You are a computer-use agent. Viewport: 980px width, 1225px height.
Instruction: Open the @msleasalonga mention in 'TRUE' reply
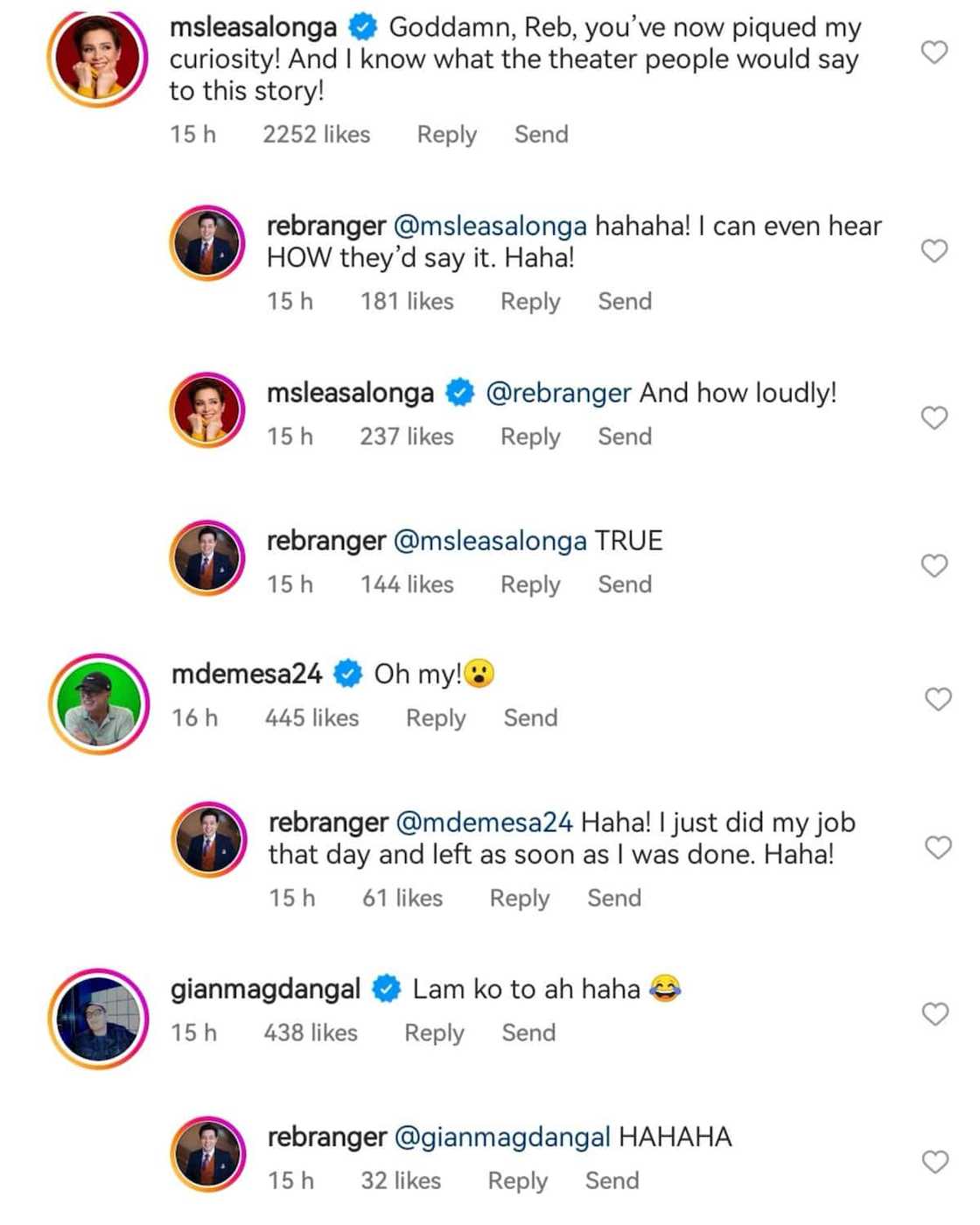click(x=490, y=541)
